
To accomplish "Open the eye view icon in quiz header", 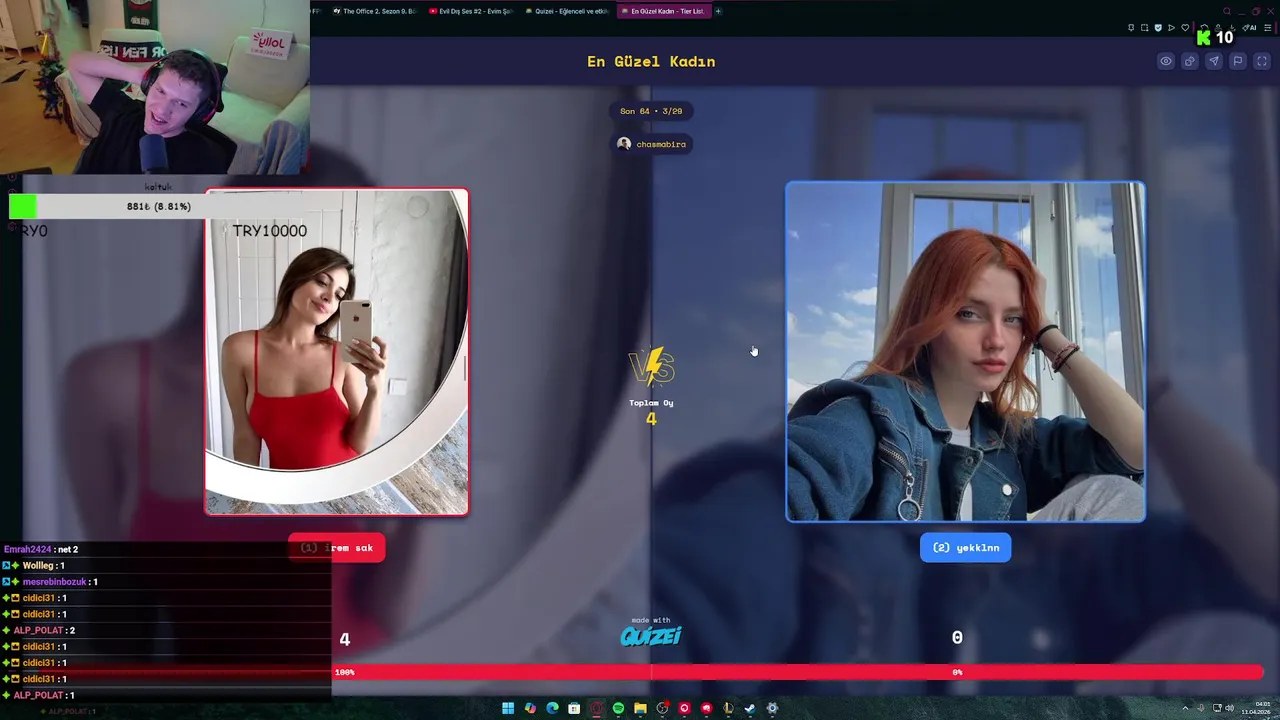I will coord(1166,61).
